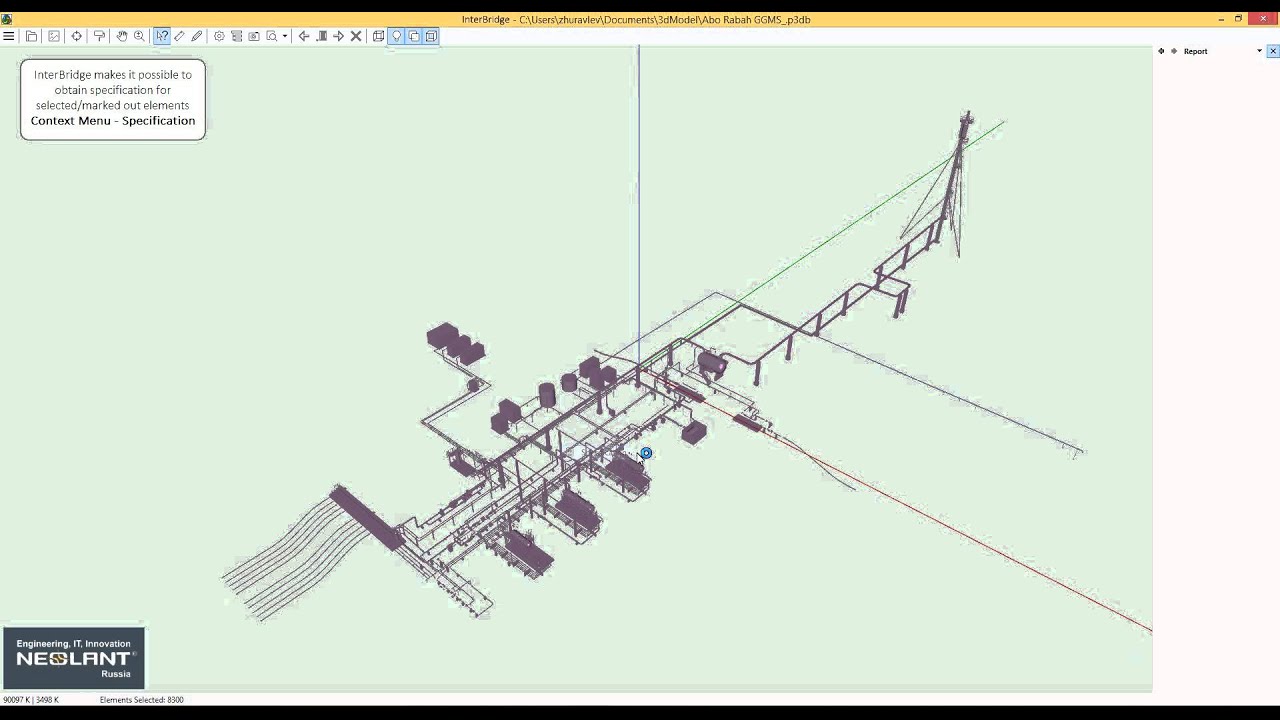Click the image snapshot toolbar icon
The height and width of the screenshot is (720, 1280).
pyautogui.click(x=54, y=36)
